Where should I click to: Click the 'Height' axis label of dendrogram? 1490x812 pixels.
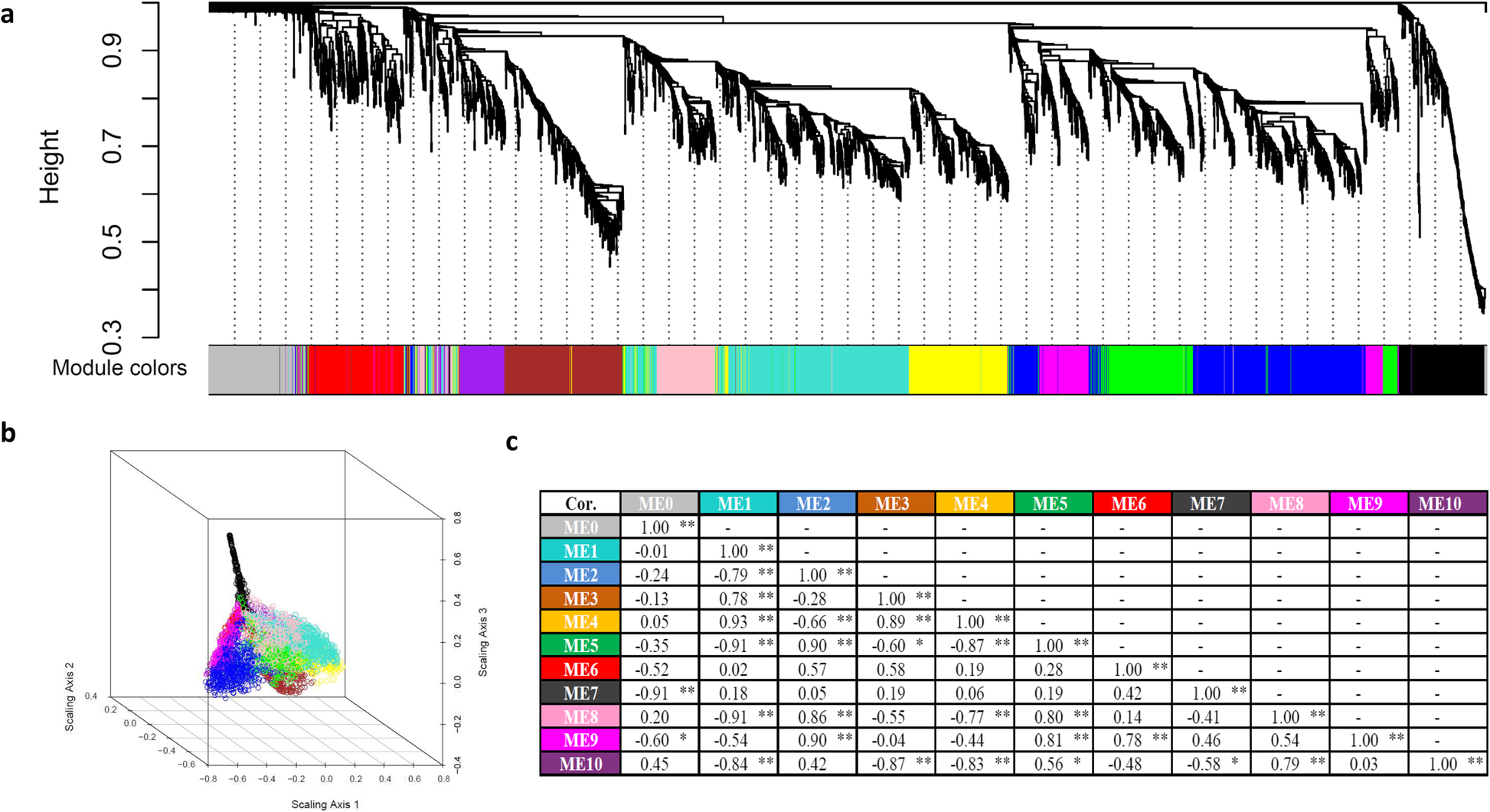49,167
